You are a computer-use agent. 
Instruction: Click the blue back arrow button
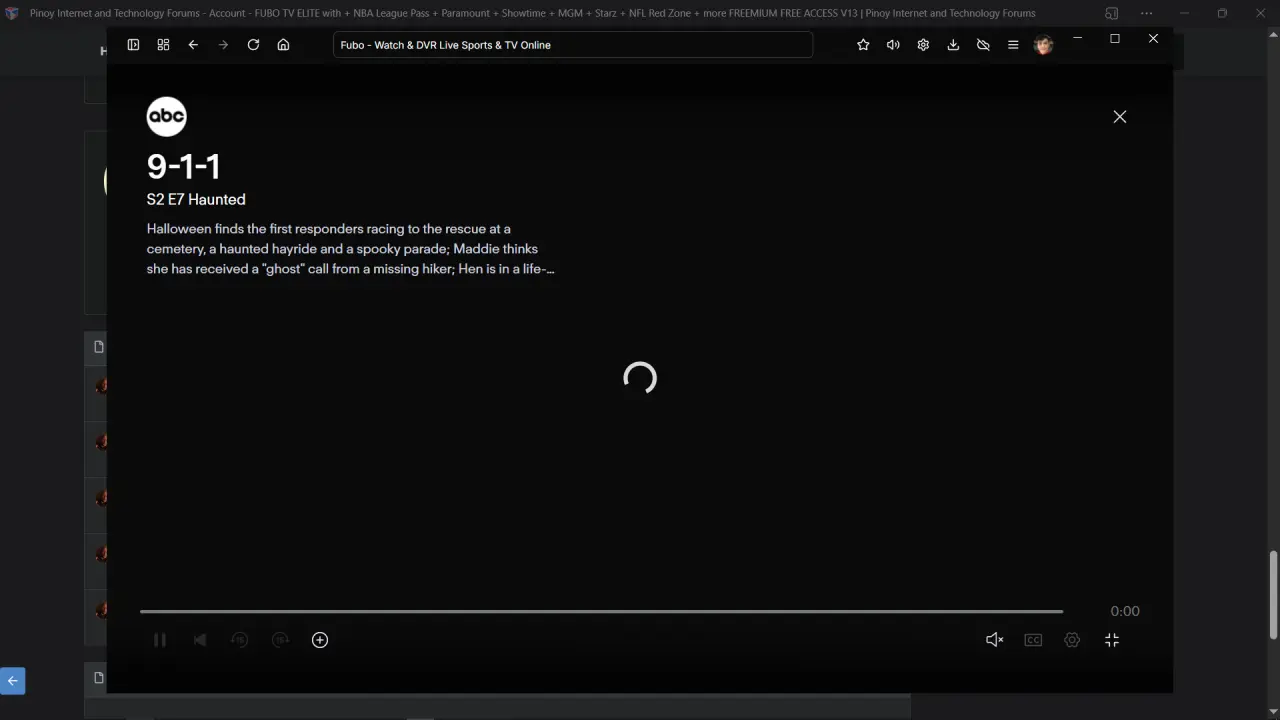point(12,681)
